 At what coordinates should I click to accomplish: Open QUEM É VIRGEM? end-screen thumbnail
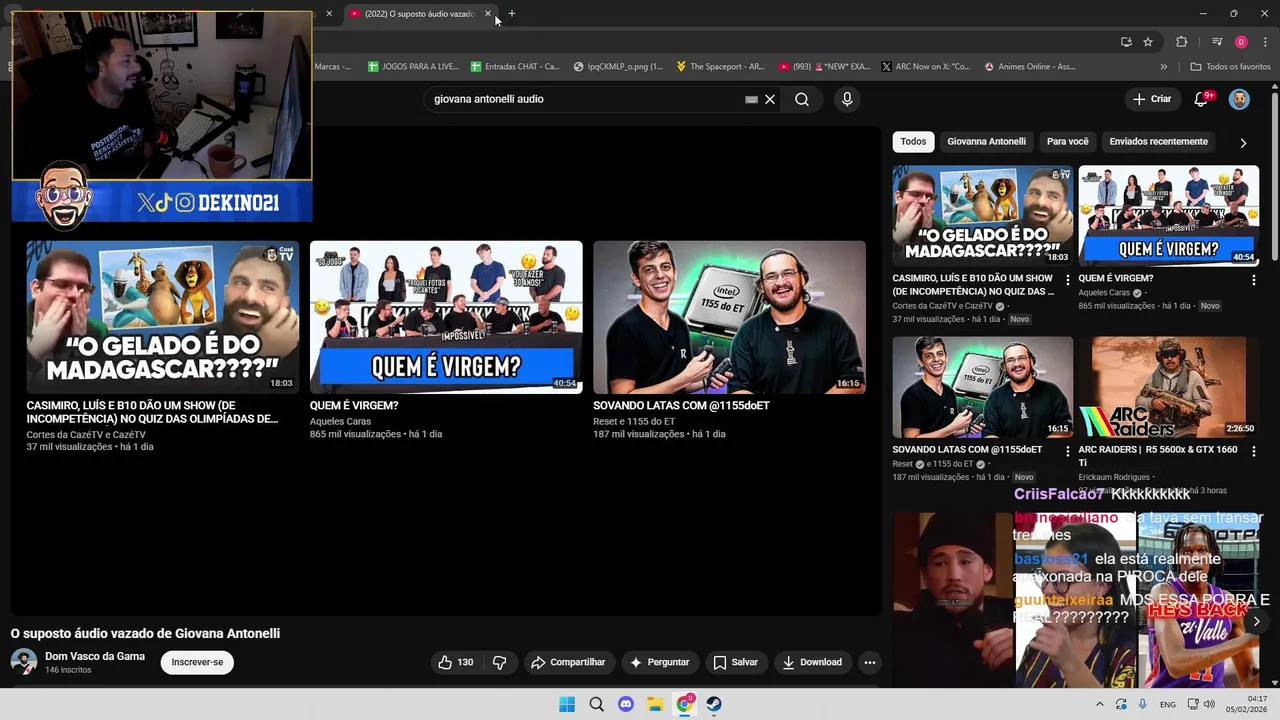[x=446, y=317]
